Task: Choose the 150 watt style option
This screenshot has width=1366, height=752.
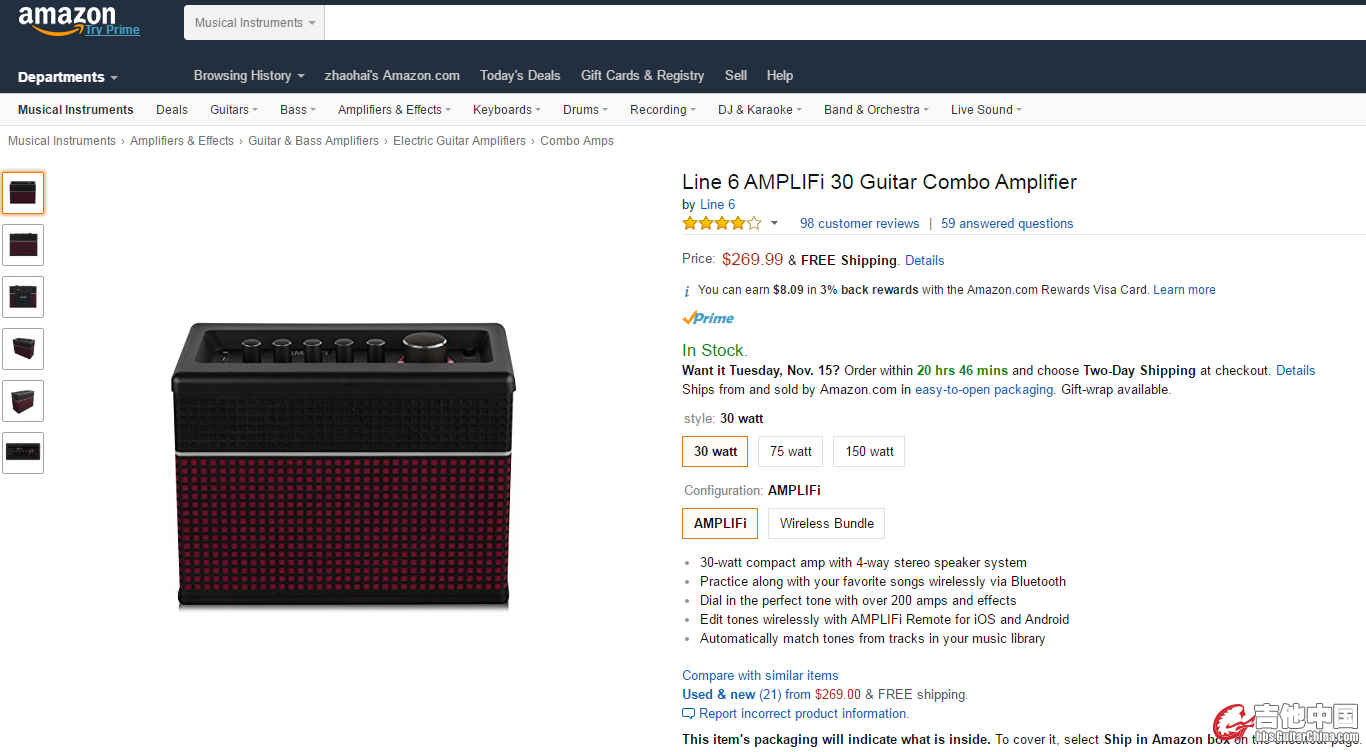Action: tap(869, 451)
